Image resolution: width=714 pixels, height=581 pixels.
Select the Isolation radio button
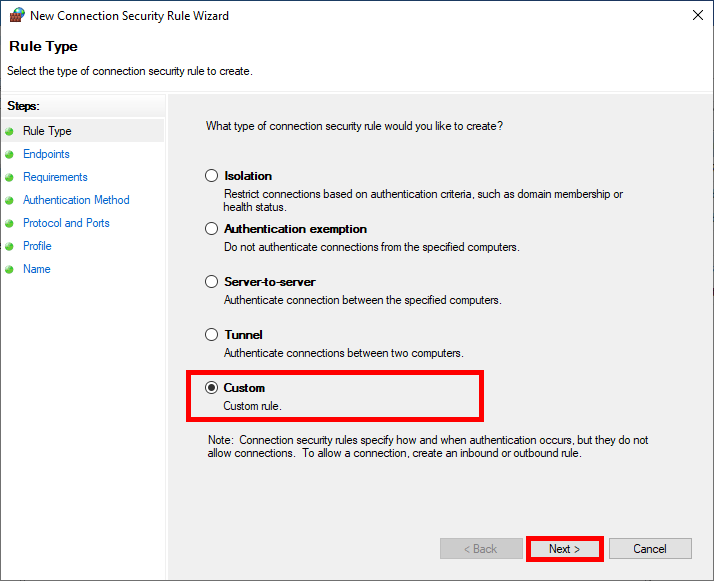(x=211, y=176)
